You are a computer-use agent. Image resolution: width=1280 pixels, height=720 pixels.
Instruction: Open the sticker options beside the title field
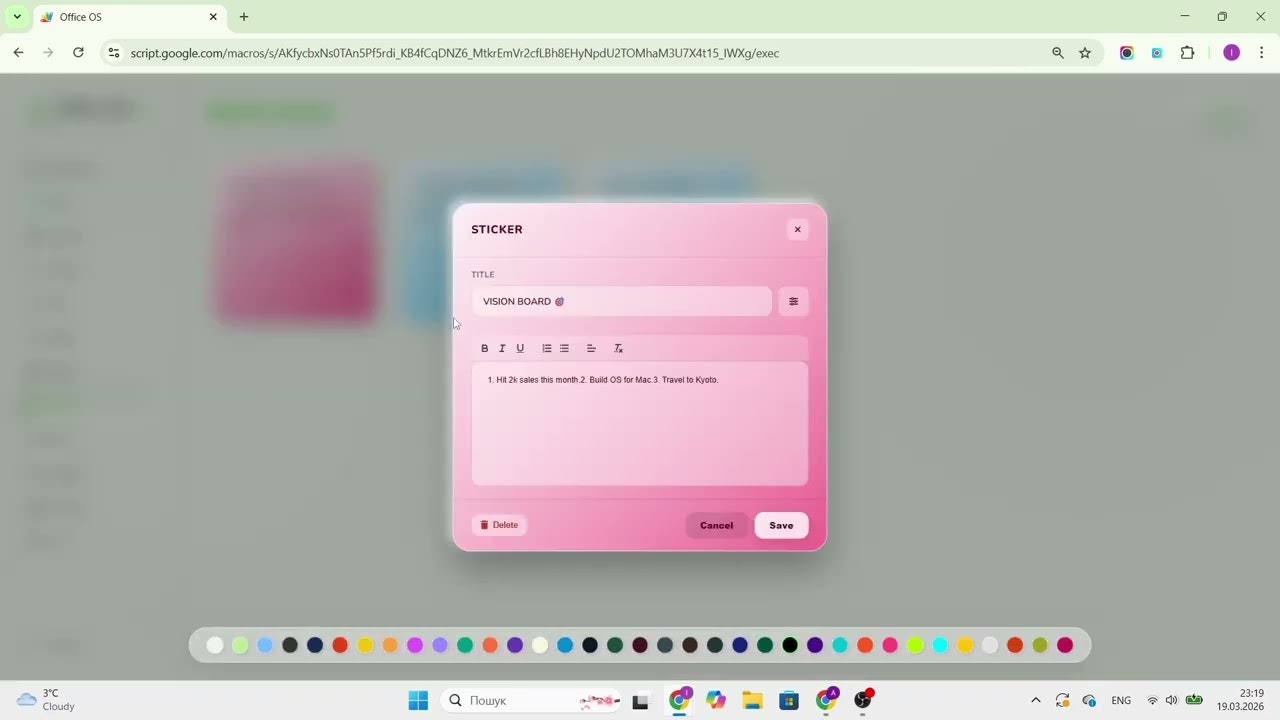pyautogui.click(x=793, y=301)
